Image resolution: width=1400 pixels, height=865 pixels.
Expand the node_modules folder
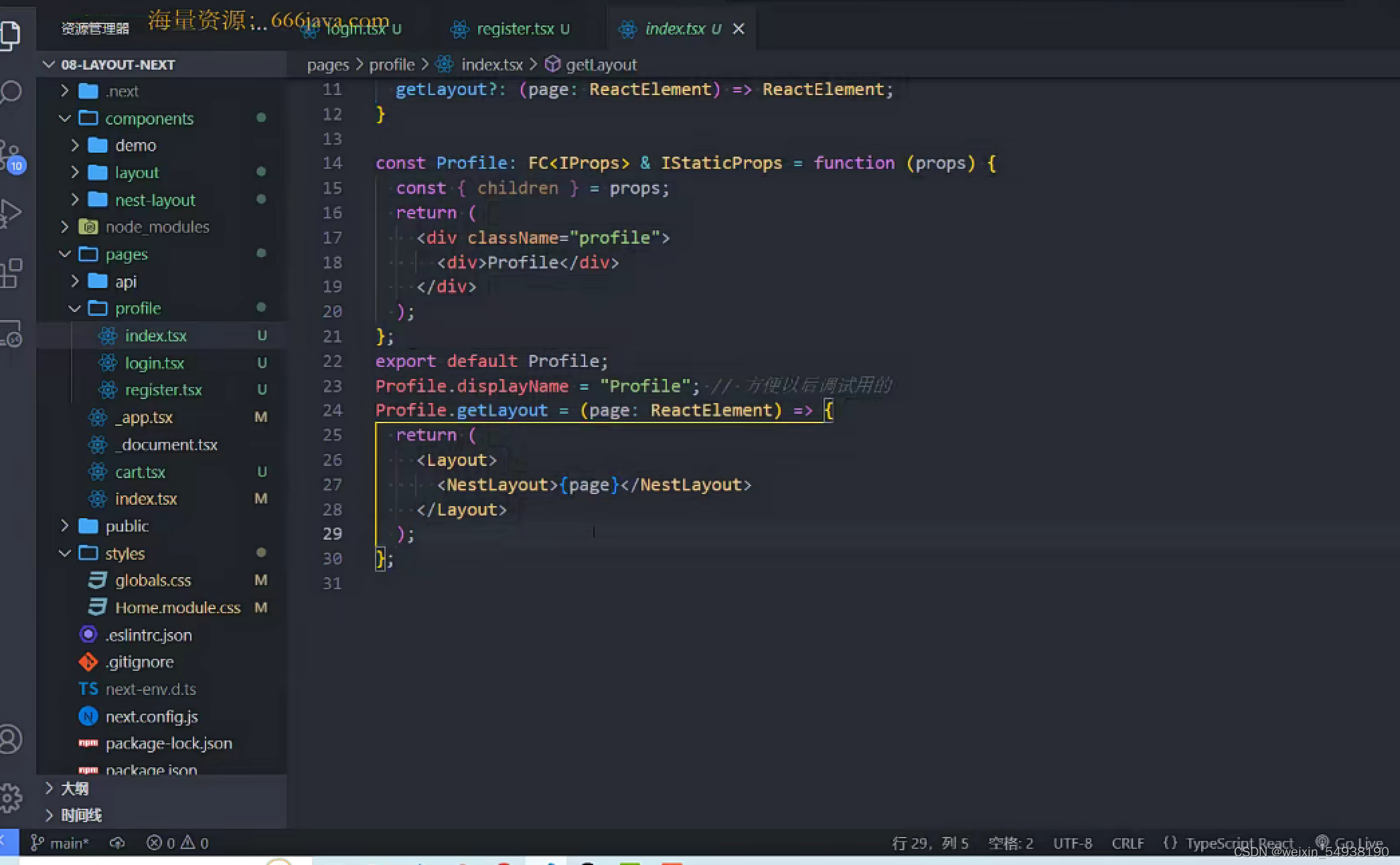[x=161, y=227]
